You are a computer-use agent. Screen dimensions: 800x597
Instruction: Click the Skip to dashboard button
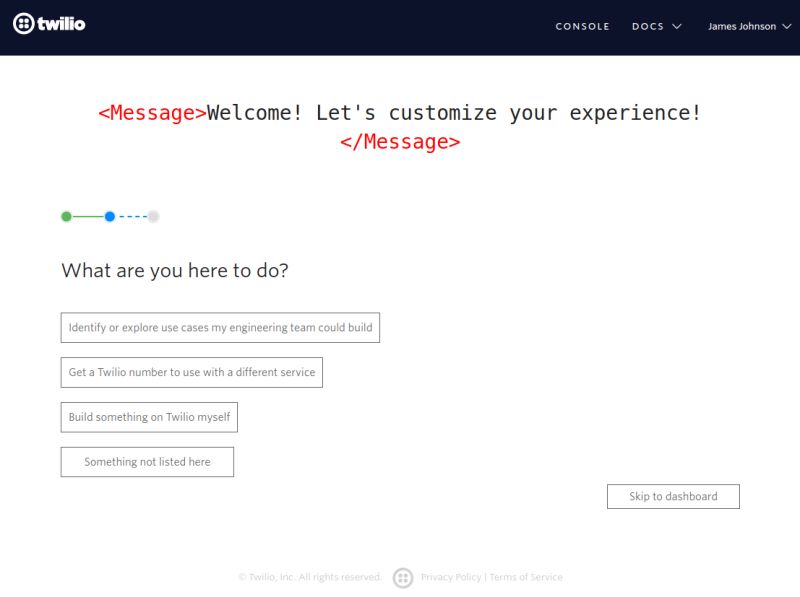pyautogui.click(x=673, y=496)
